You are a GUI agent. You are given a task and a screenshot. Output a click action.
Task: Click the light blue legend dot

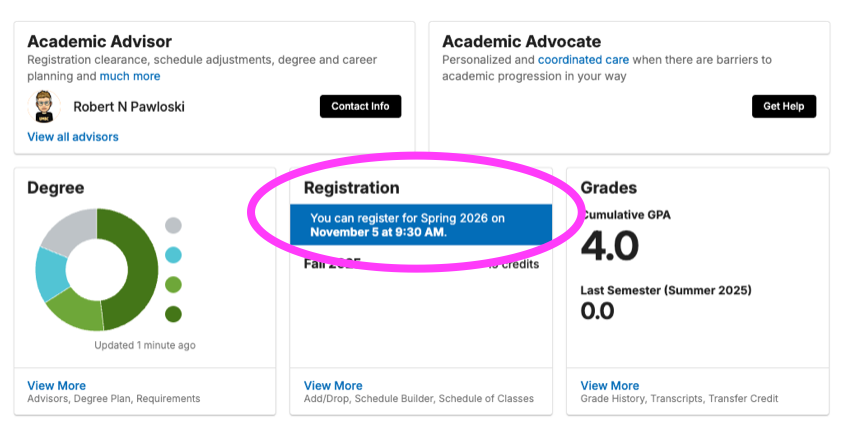(x=173, y=255)
